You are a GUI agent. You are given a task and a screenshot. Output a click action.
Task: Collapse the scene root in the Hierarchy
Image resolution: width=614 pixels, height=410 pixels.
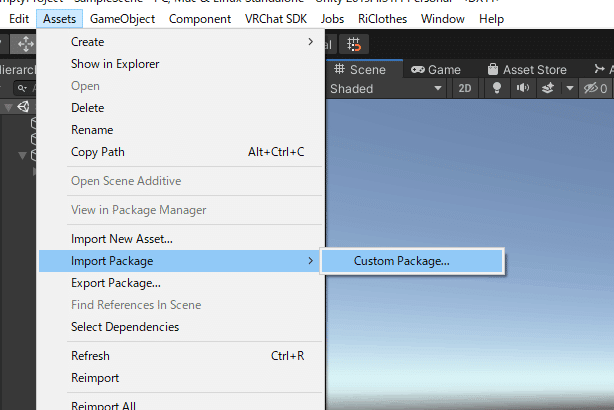click(8, 107)
